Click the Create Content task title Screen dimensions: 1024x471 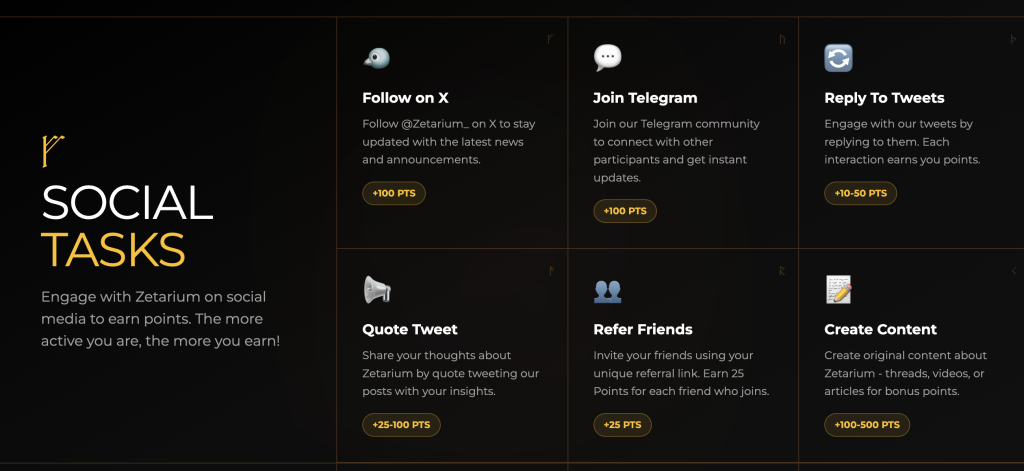pos(880,329)
